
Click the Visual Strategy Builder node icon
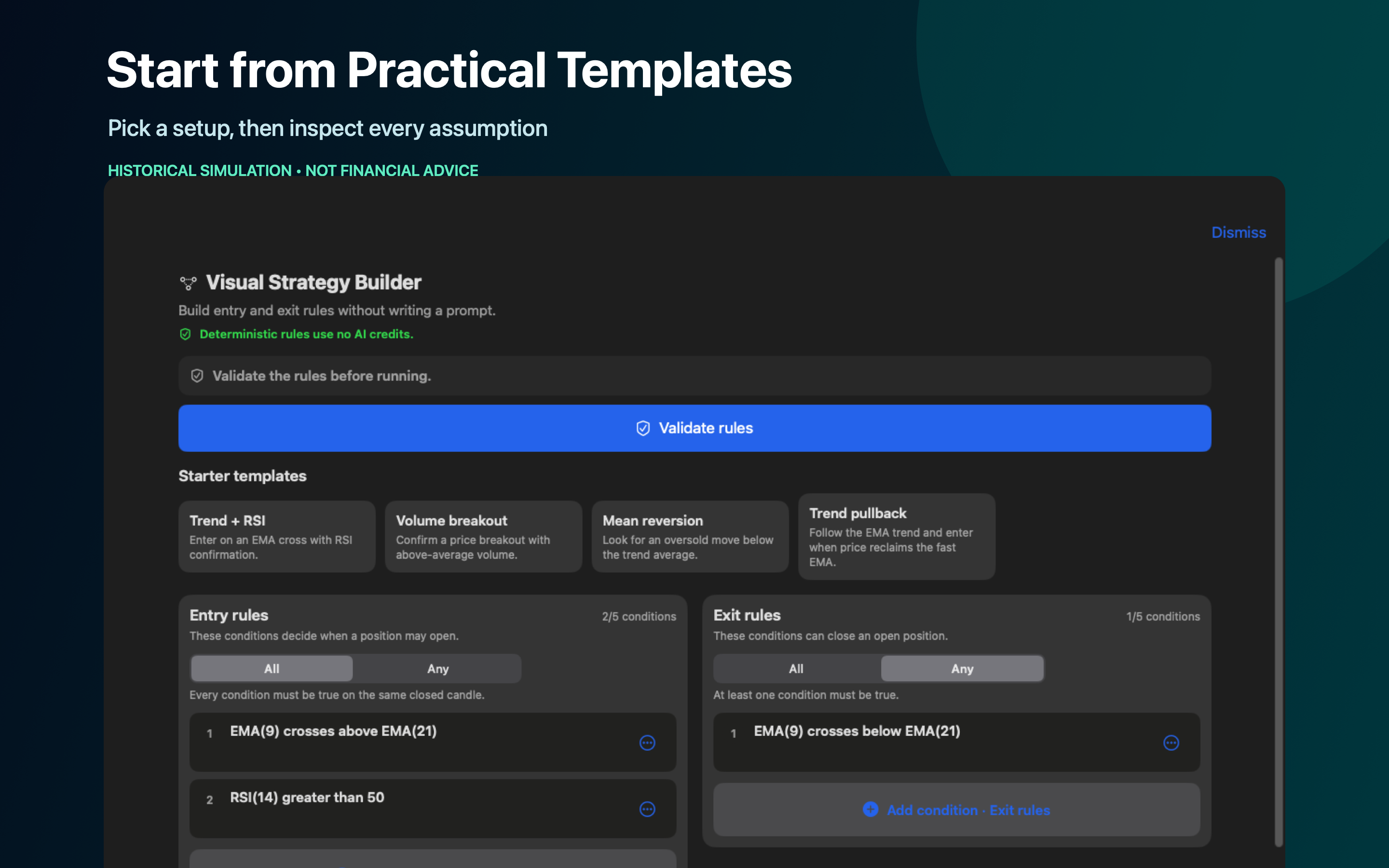pyautogui.click(x=188, y=283)
